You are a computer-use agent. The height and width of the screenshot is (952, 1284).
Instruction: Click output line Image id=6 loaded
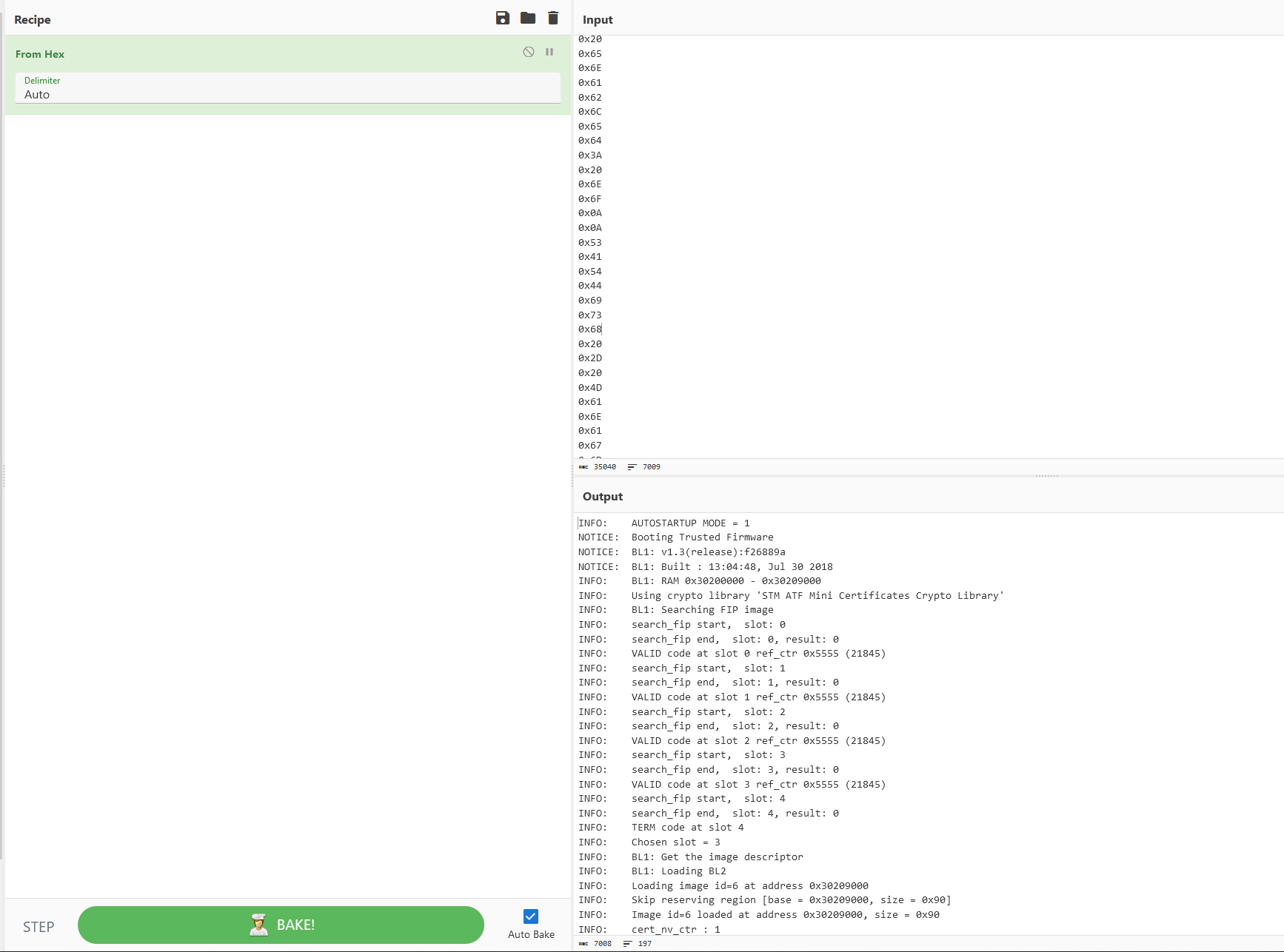[759, 915]
